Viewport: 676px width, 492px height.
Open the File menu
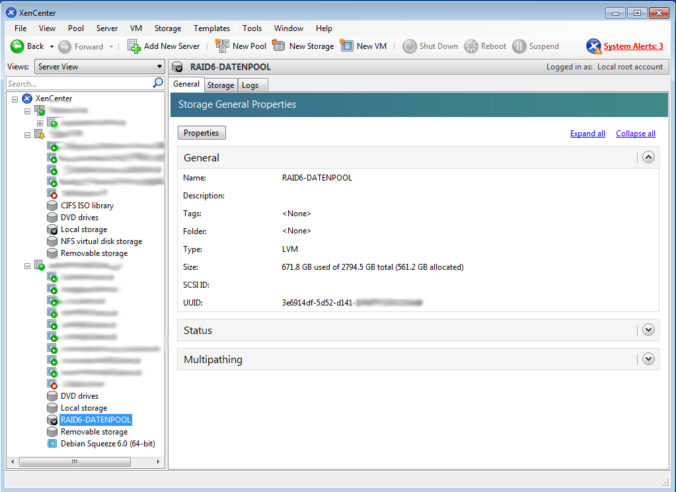pyautogui.click(x=20, y=28)
